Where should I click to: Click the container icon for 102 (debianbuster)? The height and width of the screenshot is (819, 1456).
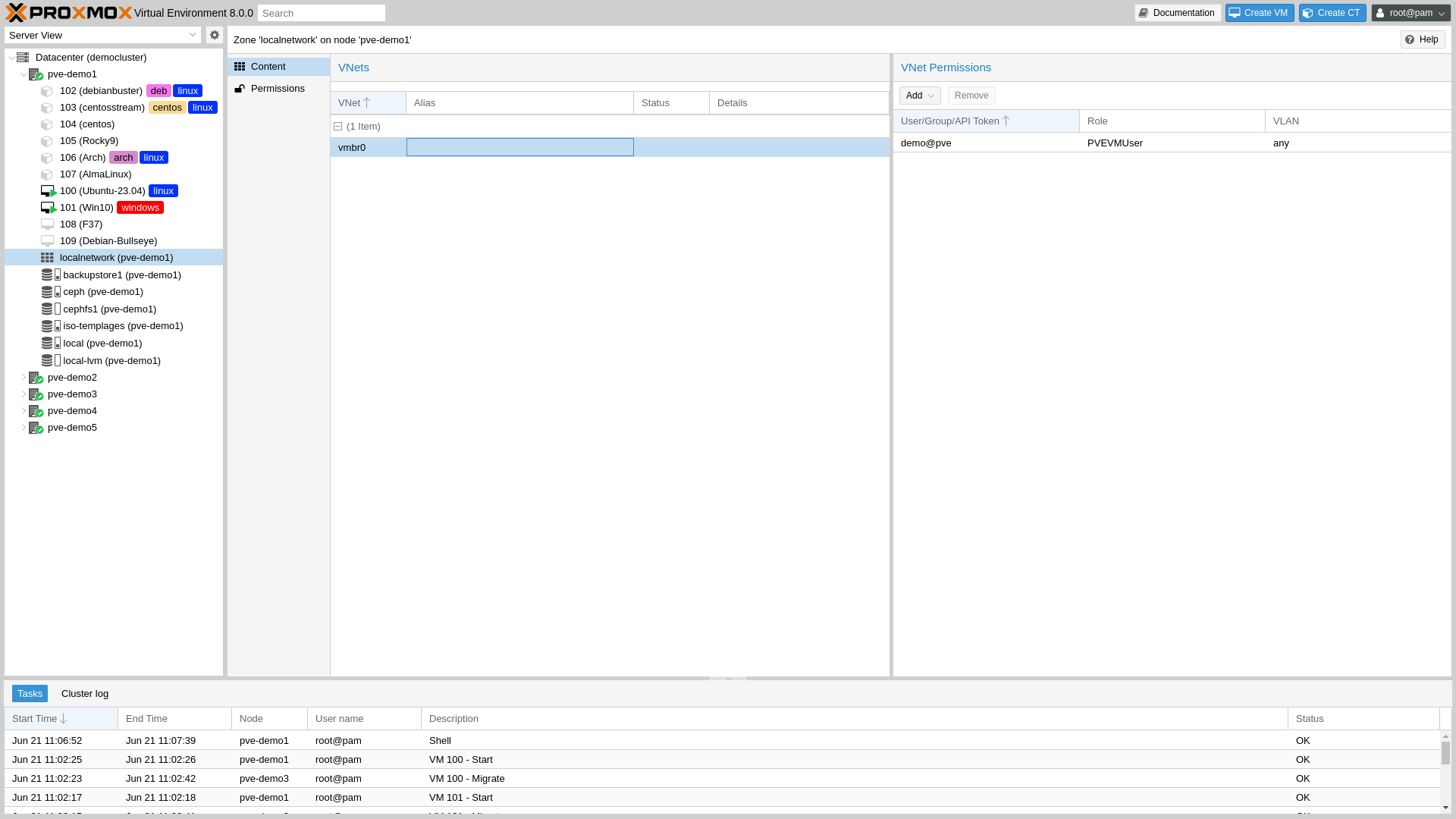[47, 91]
